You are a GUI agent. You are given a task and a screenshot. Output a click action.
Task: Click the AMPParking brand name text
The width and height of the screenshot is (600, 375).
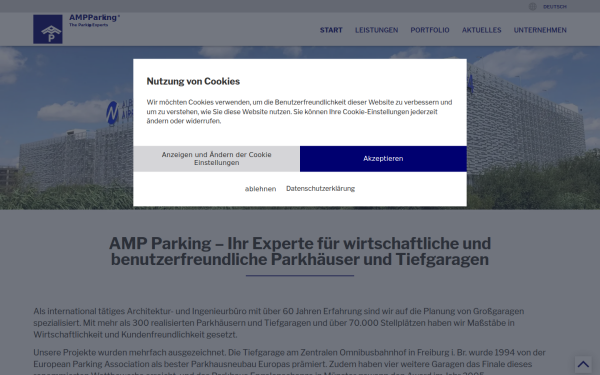[x=95, y=18]
